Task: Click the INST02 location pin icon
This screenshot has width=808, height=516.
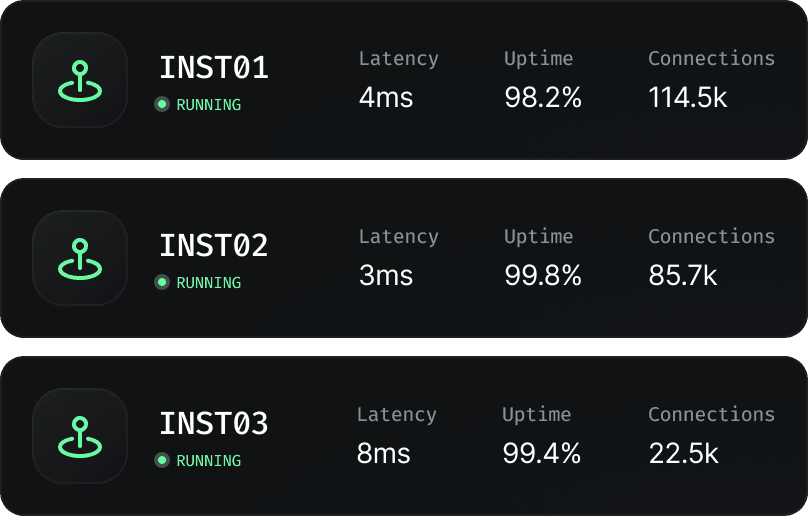Action: coord(80,258)
